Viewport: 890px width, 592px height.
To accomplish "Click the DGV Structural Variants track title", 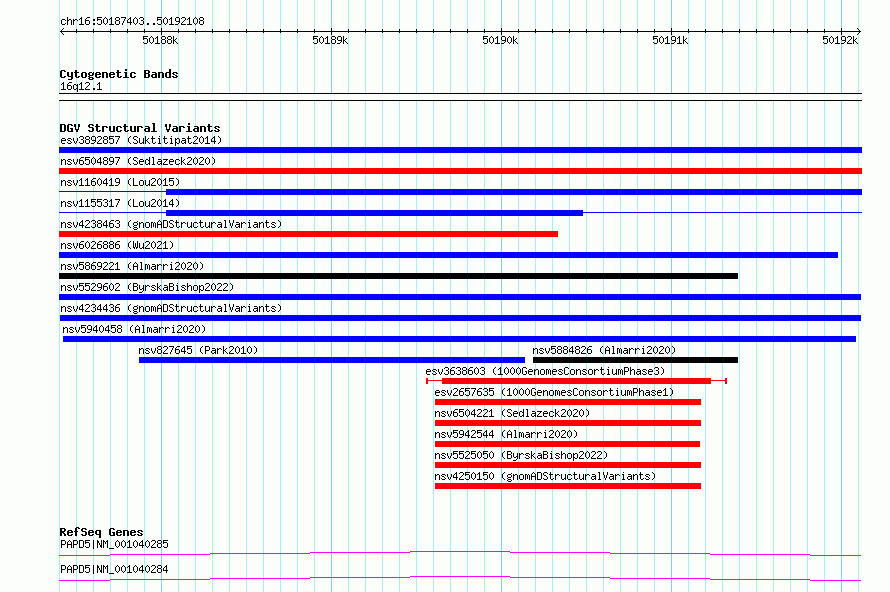I will coord(140,128).
